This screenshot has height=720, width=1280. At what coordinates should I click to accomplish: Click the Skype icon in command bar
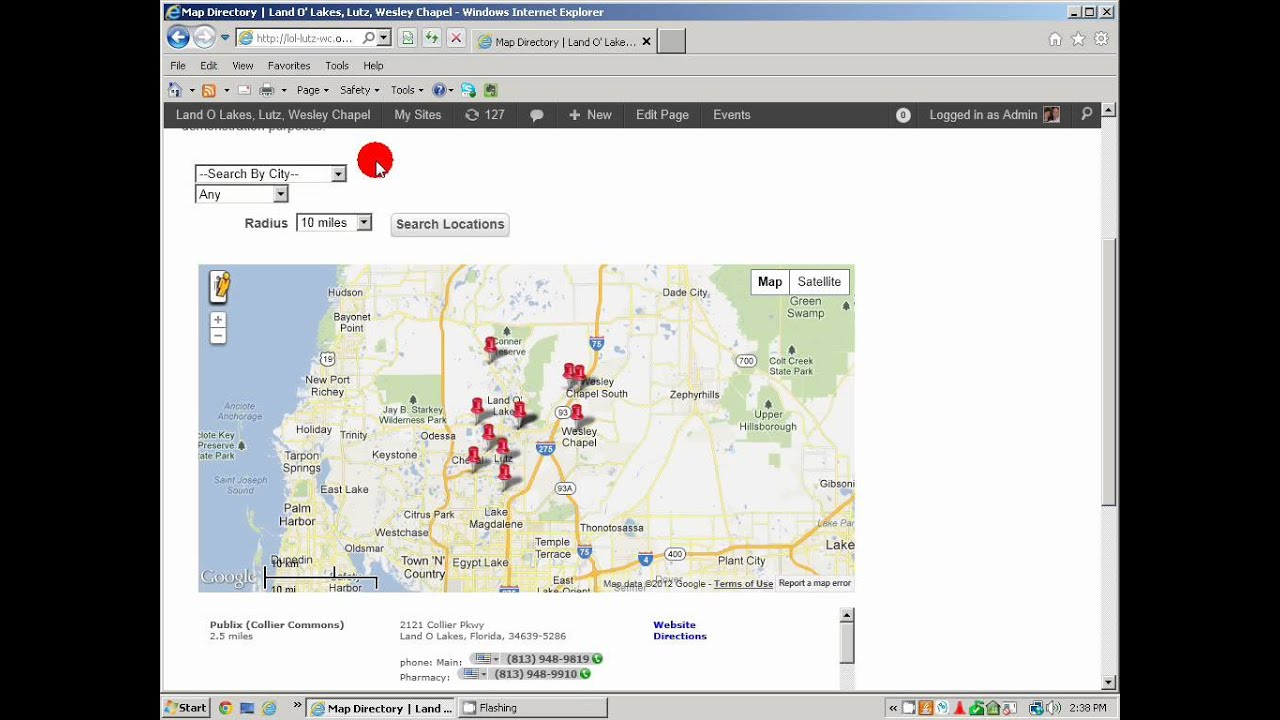coord(468,90)
